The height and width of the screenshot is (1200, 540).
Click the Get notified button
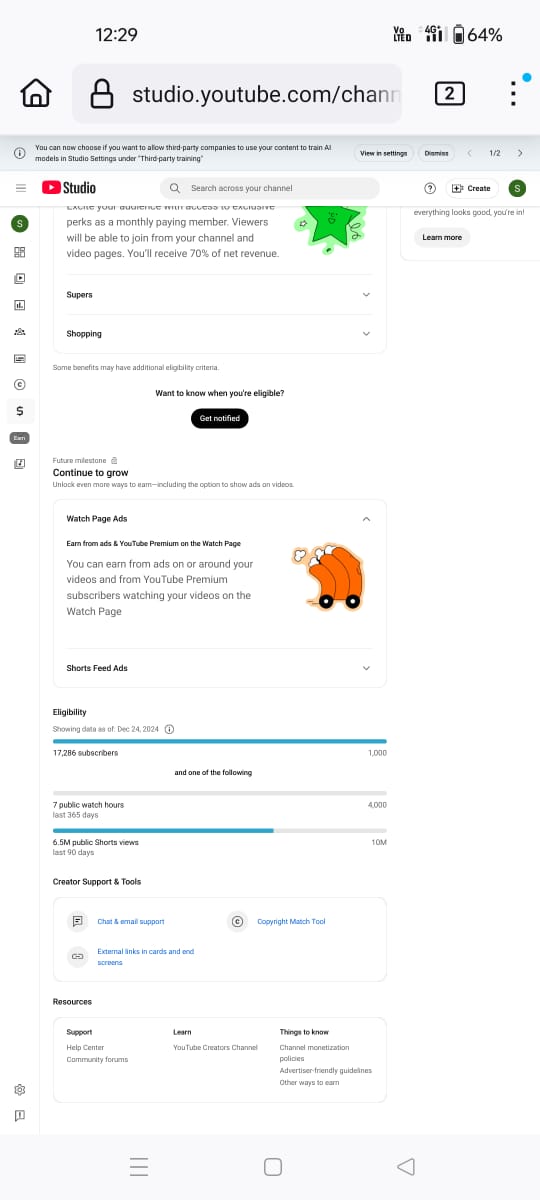tap(219, 418)
